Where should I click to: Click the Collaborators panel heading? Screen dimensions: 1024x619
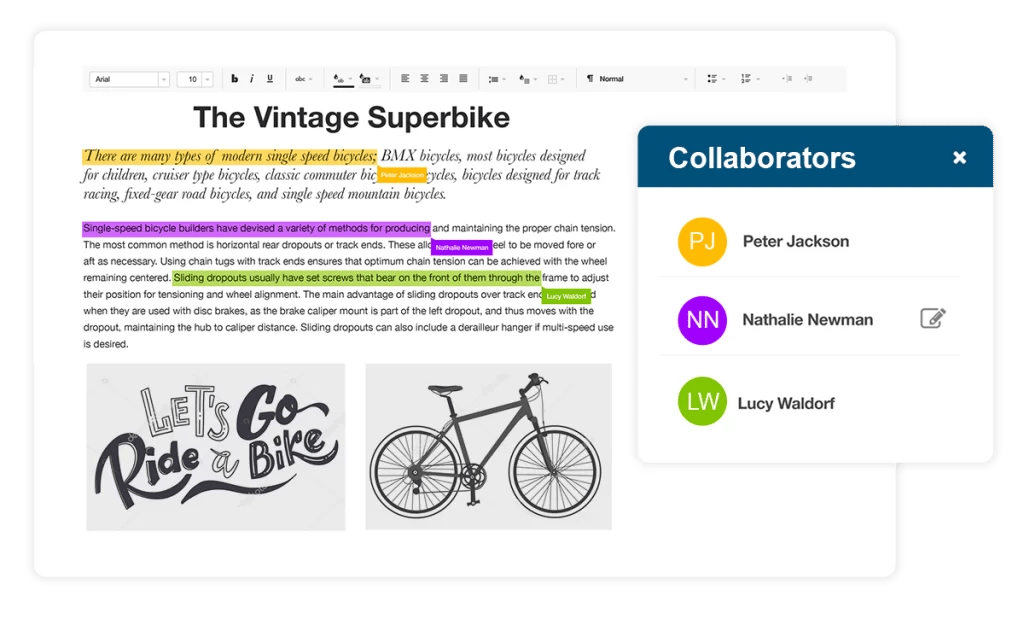coord(761,158)
